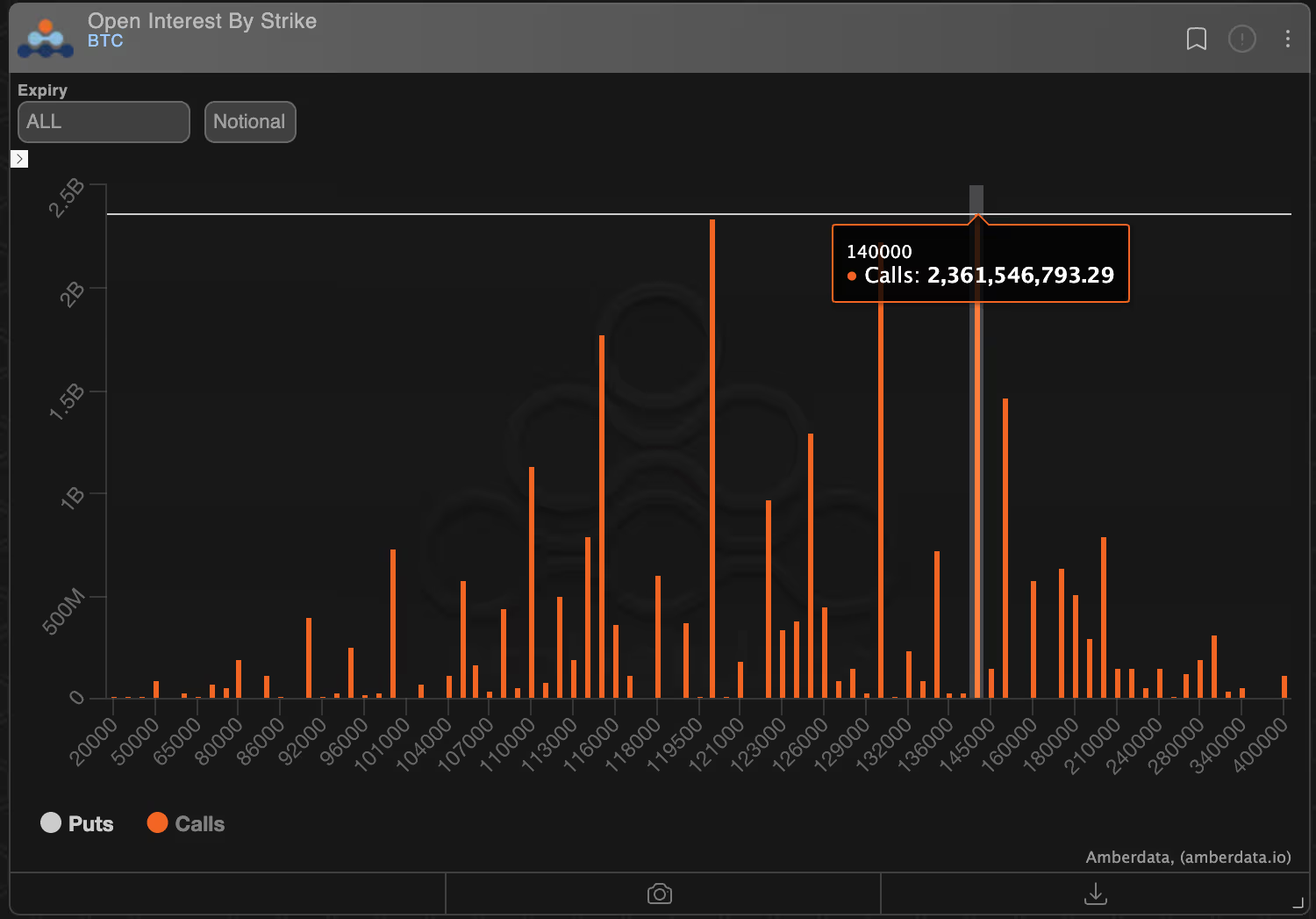This screenshot has width=1316, height=919.
Task: Click the Amberdata logo icon
Action: pyautogui.click(x=46, y=38)
